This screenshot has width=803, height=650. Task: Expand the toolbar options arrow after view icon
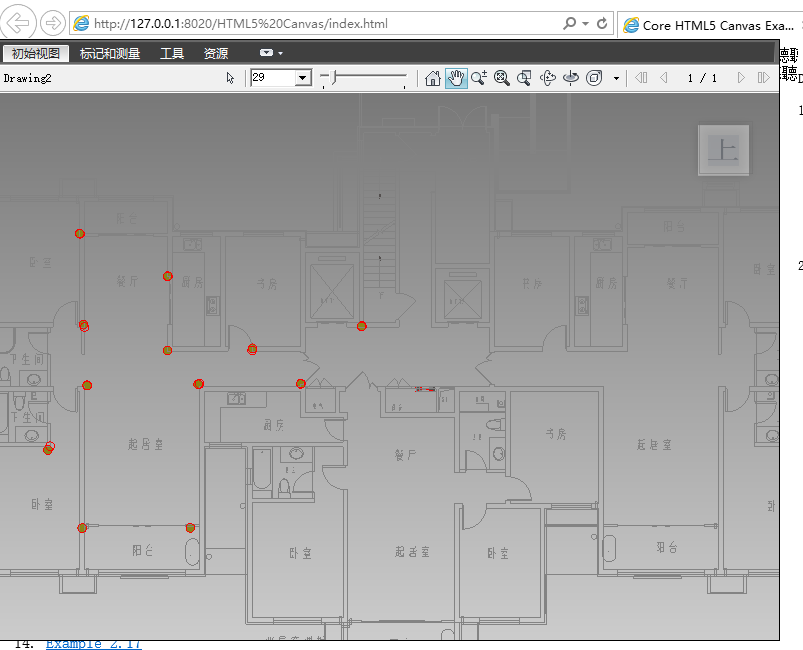tap(616, 78)
